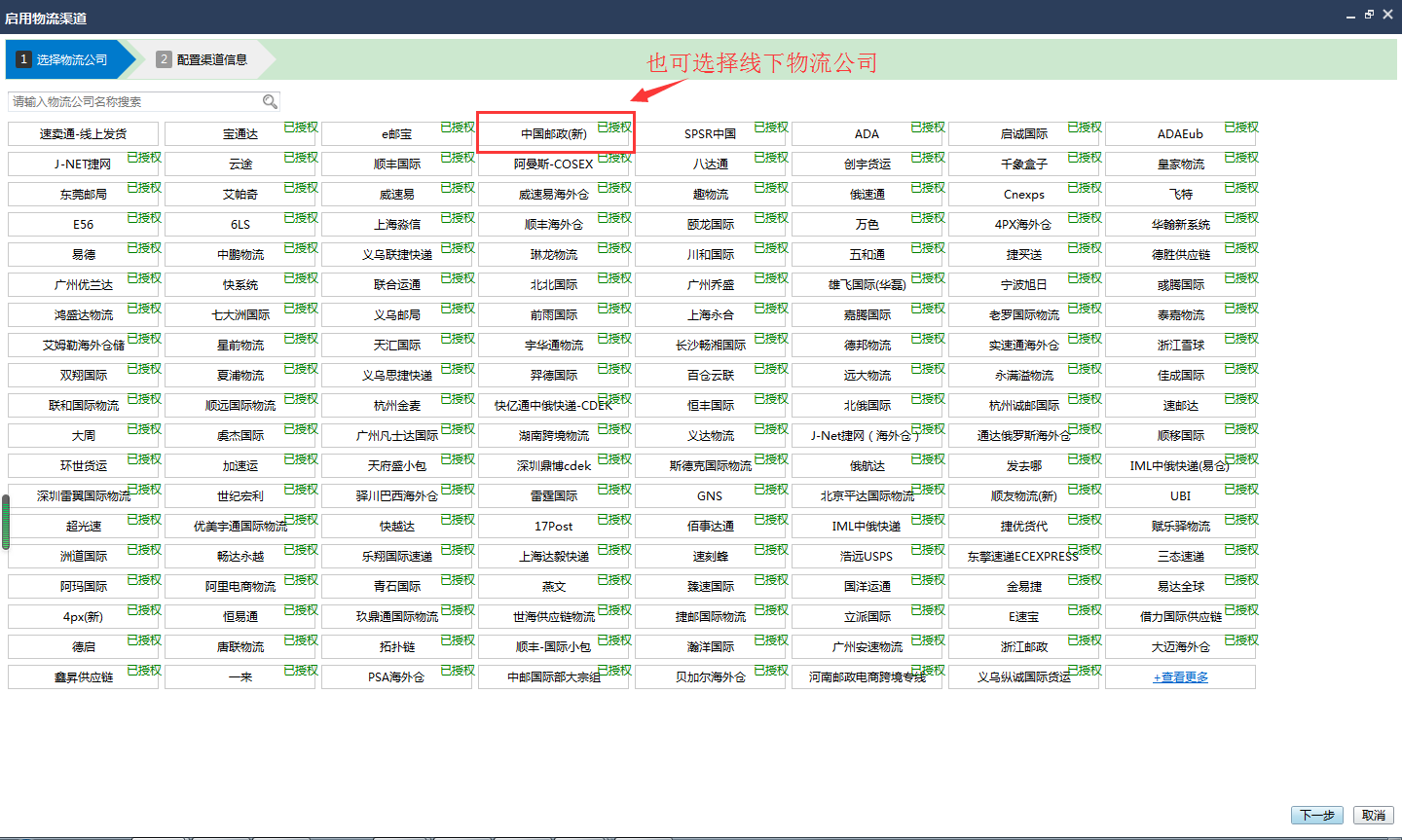Select 17Post logistics option
The image size is (1402, 840).
point(554,527)
